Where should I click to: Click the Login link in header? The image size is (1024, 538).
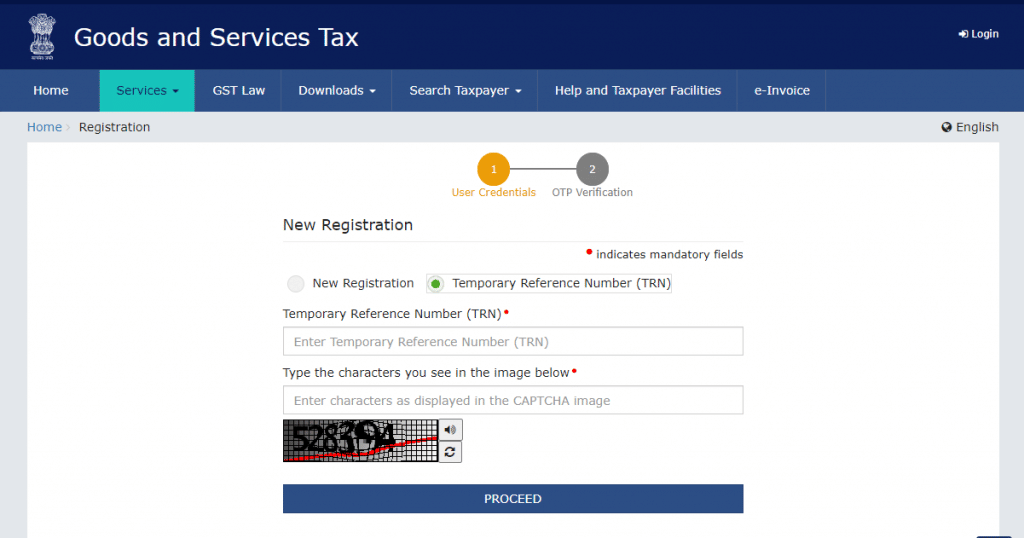[978, 34]
